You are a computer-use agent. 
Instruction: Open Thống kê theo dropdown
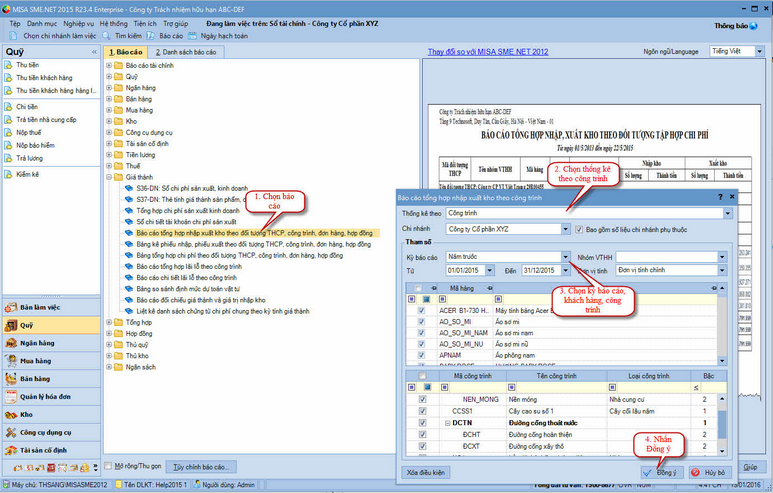728,213
